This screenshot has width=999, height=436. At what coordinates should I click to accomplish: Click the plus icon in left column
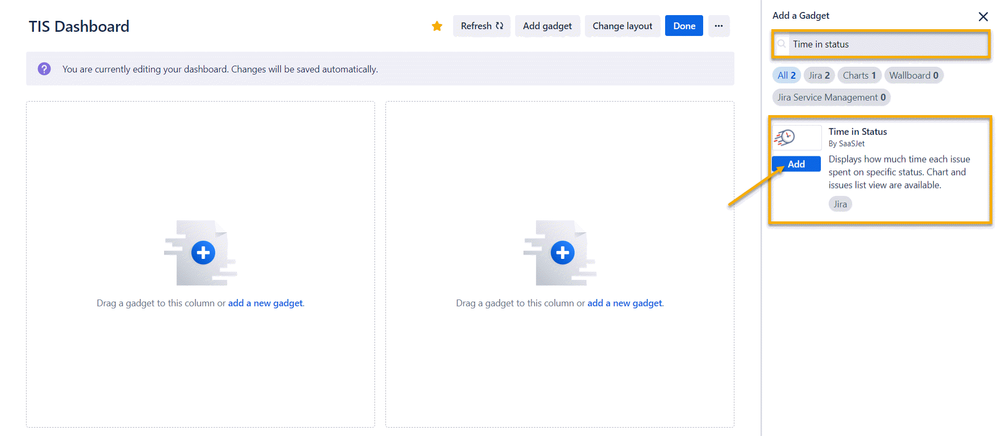pyautogui.click(x=203, y=253)
